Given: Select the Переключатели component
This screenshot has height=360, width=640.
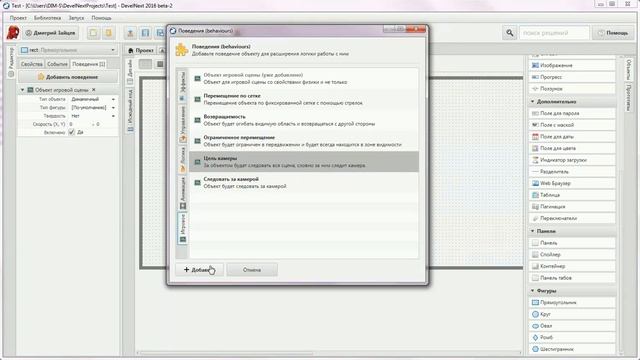Looking at the screenshot, I should pos(572,218).
